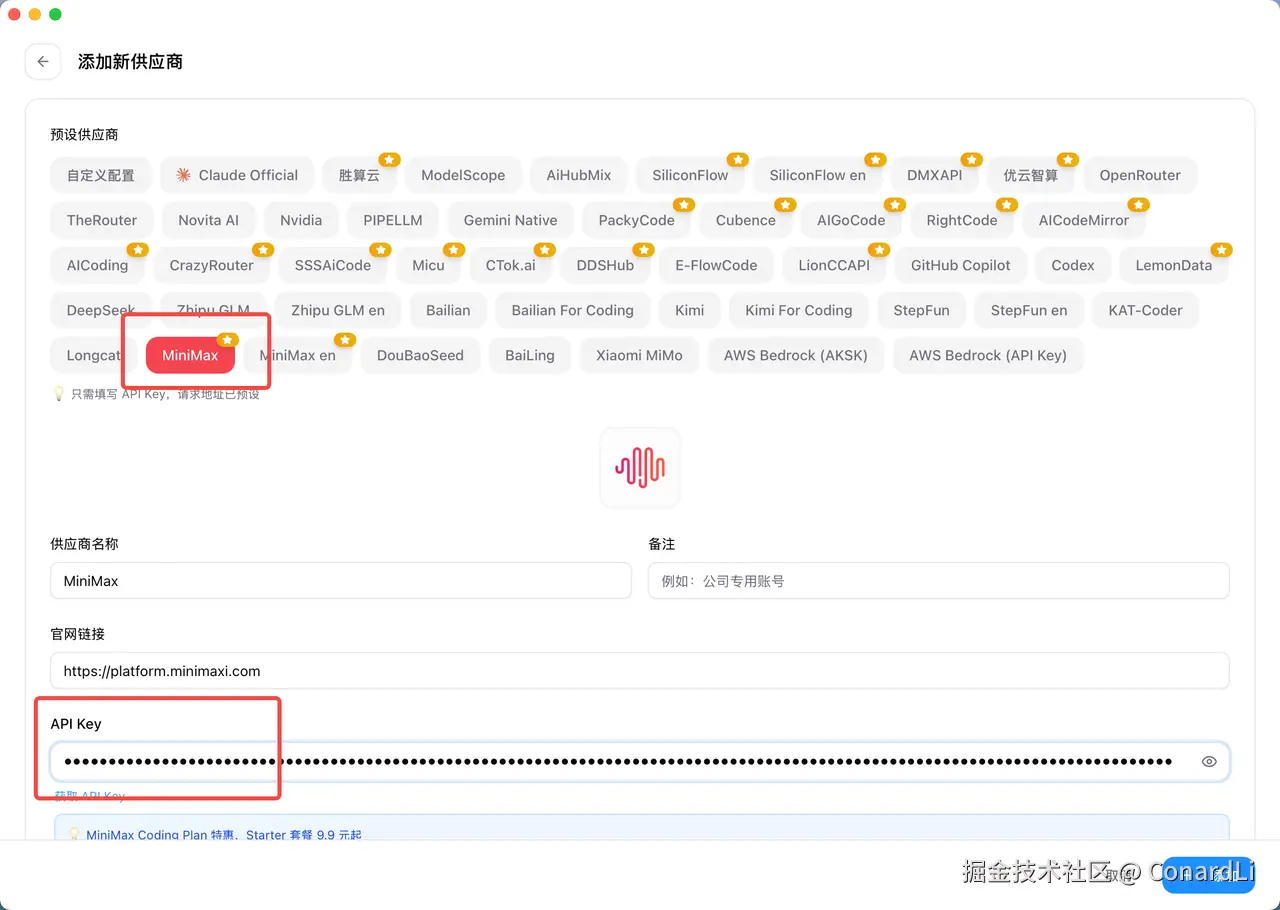Screen dimensions: 1280x910
Task: Focus the 官网链接 URL field
Action: [x=640, y=671]
